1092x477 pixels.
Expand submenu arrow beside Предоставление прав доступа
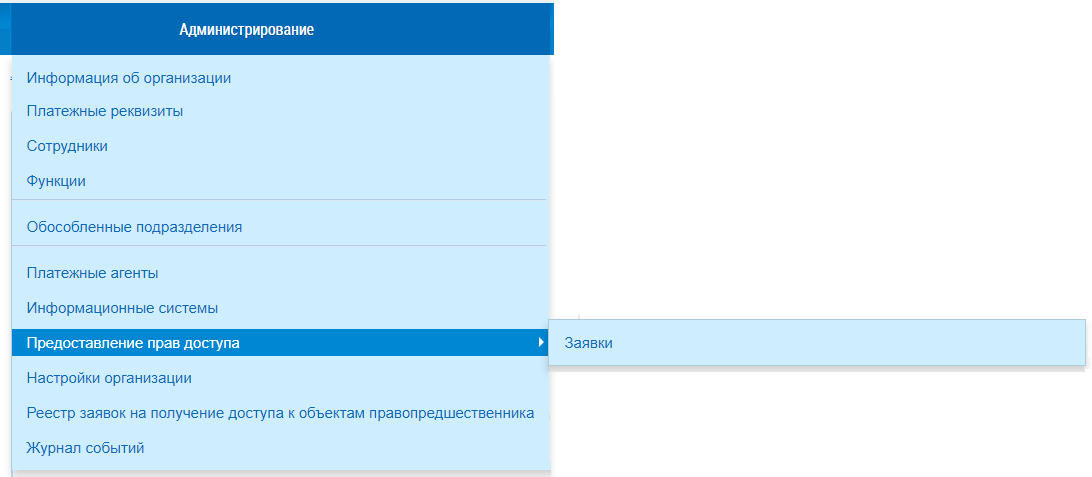pos(541,343)
